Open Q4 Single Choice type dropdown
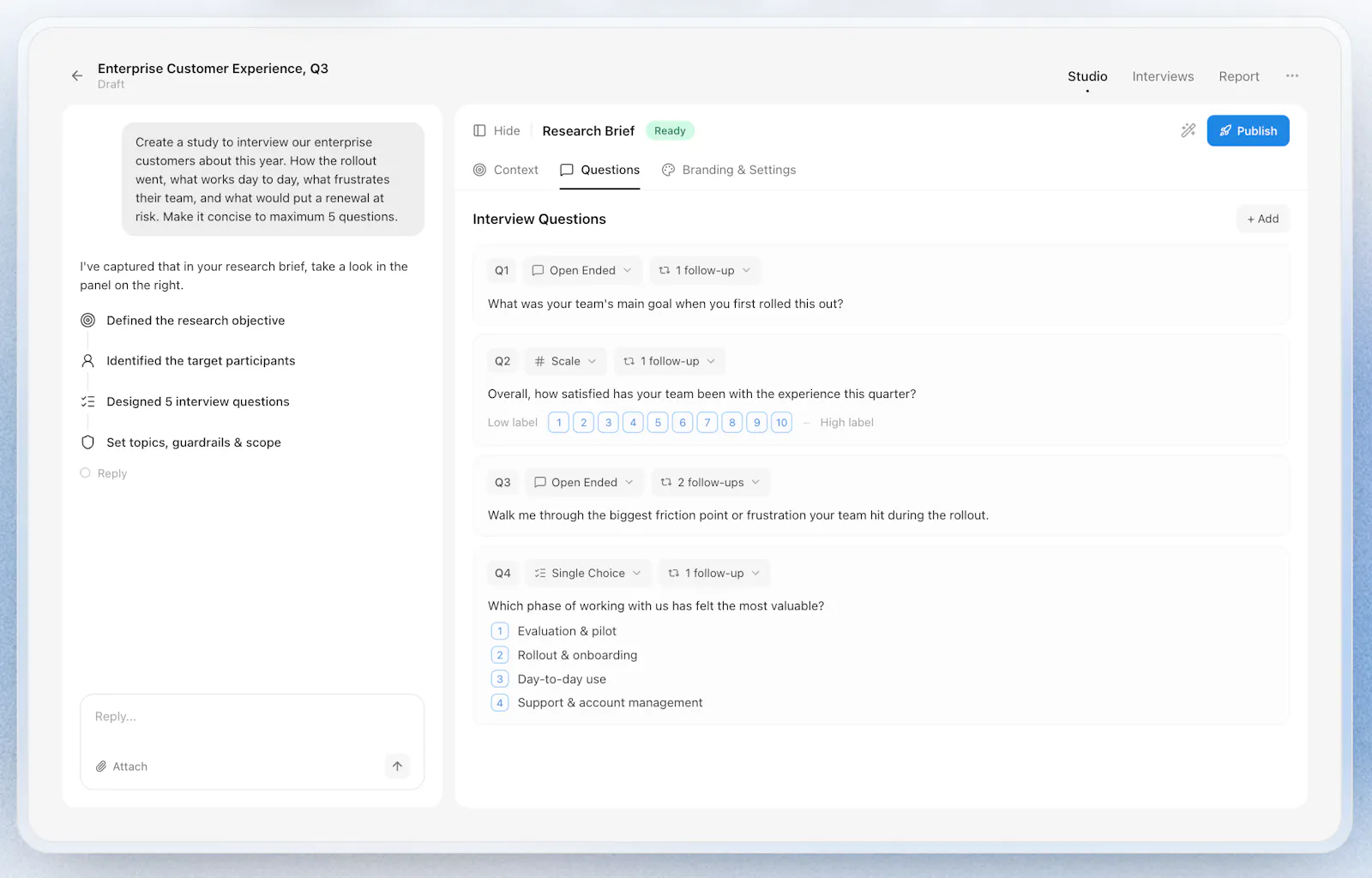This screenshot has width=1372, height=878. (x=588, y=573)
